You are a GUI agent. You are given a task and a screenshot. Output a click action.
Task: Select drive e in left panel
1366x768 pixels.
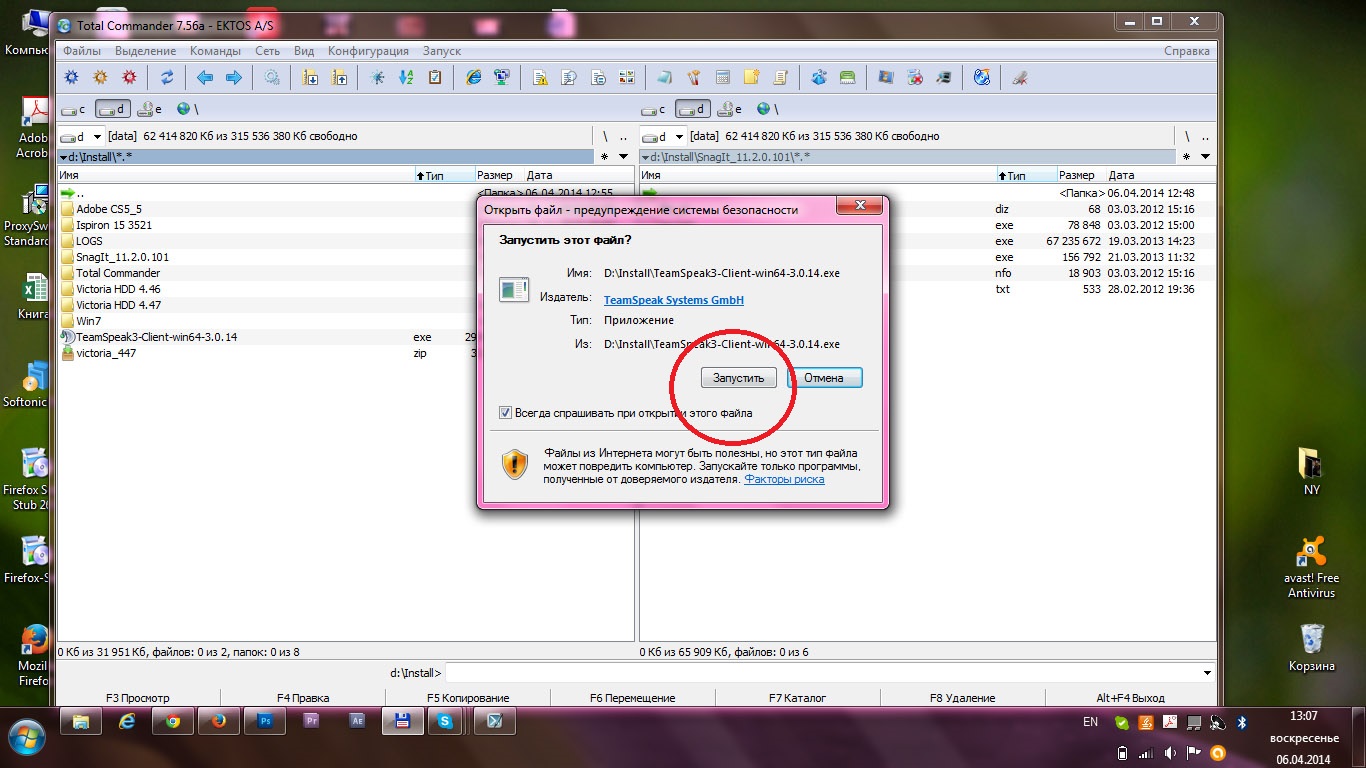pyautogui.click(x=149, y=109)
